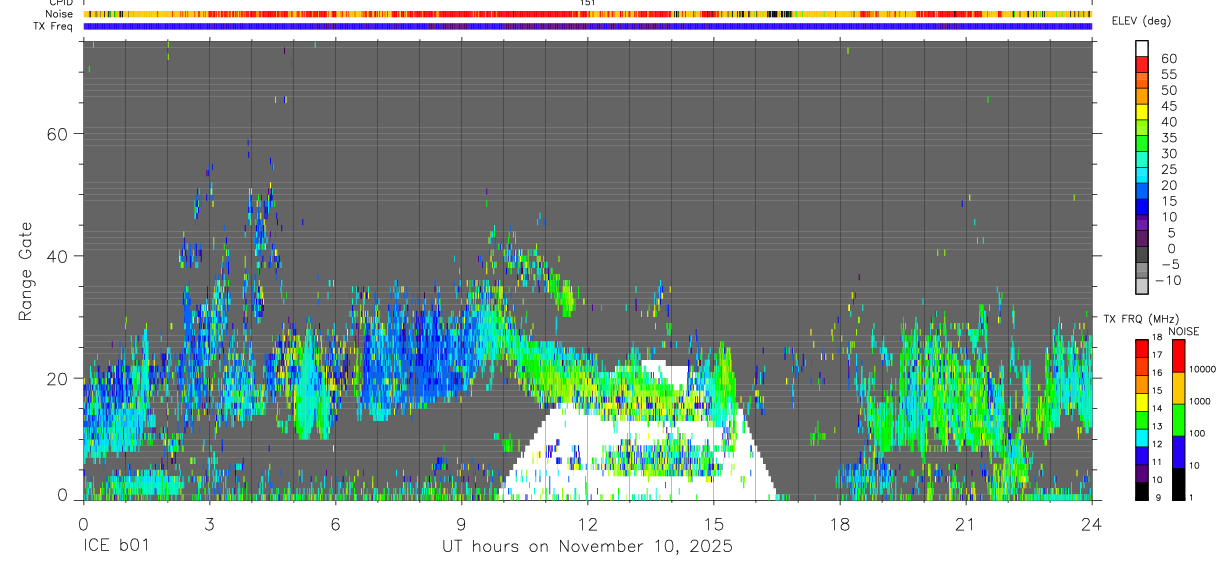Click the blue segment of the NOISE legend
Screen dimensions: 1228x567
click(x=1179, y=452)
